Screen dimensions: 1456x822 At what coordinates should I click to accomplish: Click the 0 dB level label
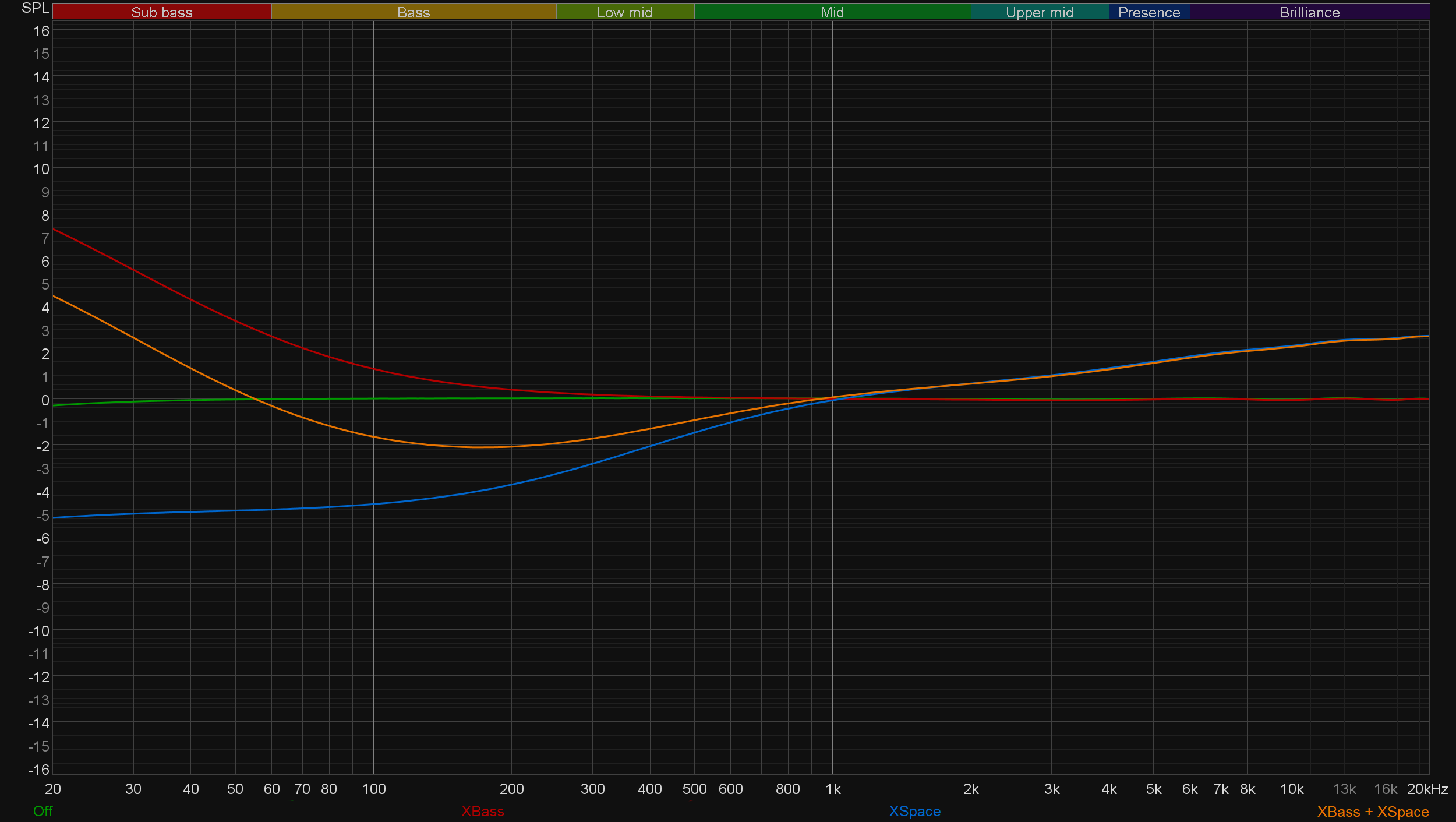click(x=45, y=400)
